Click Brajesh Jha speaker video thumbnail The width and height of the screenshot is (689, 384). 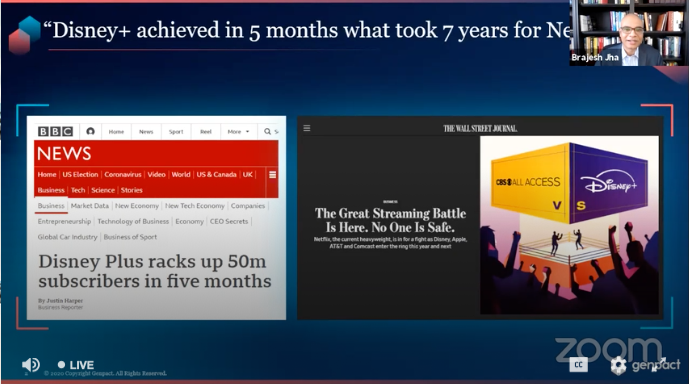click(x=629, y=33)
